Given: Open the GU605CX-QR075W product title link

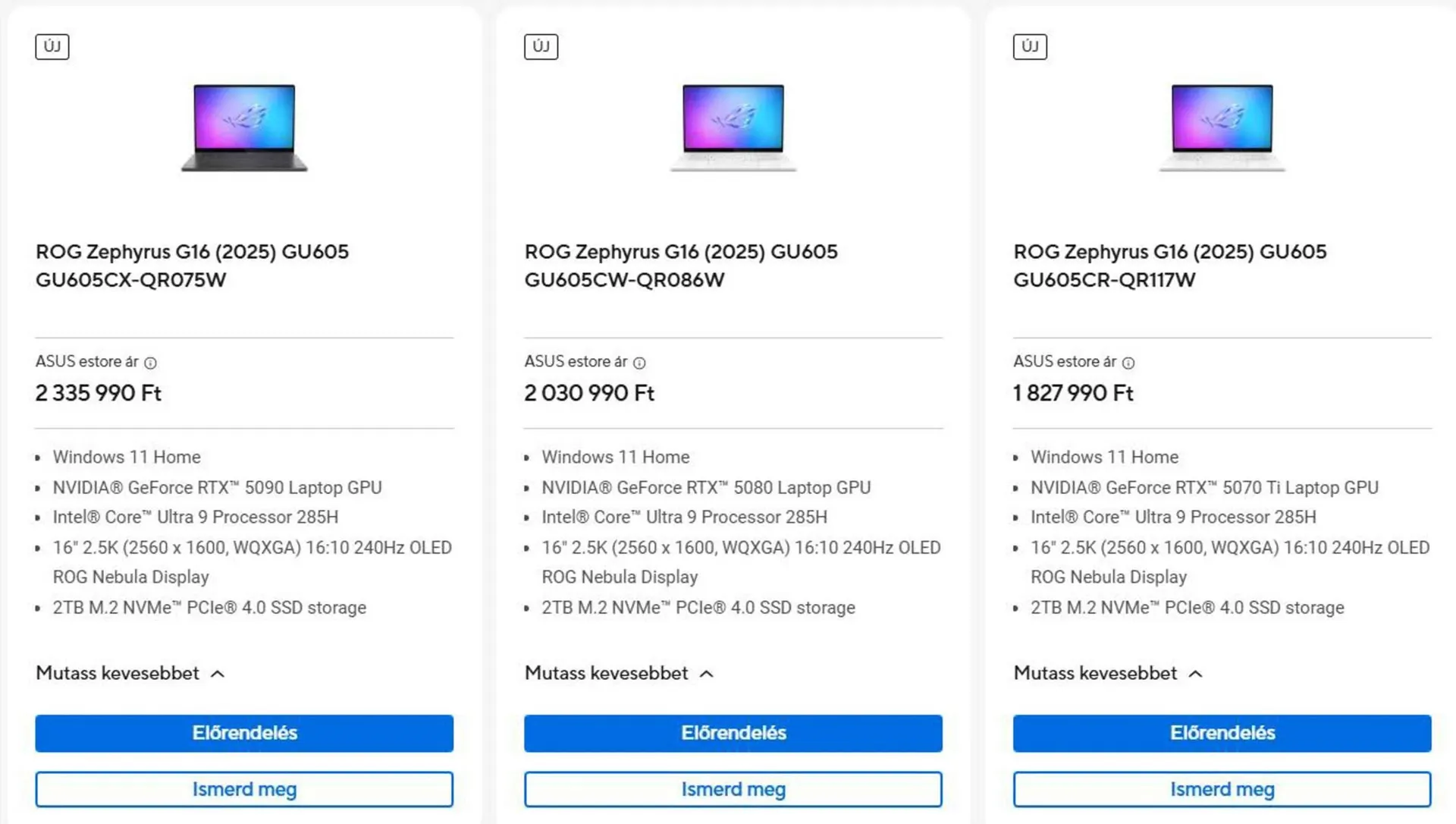Looking at the screenshot, I should (192, 266).
